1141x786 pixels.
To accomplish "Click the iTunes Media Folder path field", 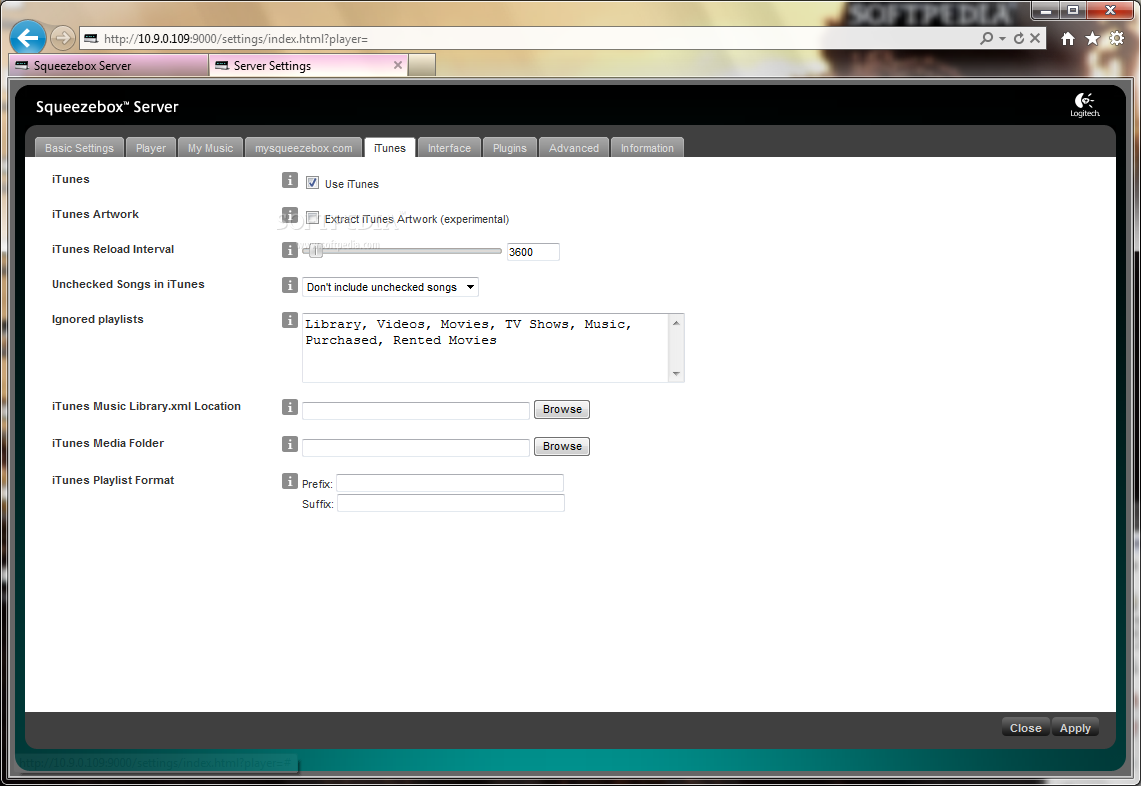I will [416, 448].
